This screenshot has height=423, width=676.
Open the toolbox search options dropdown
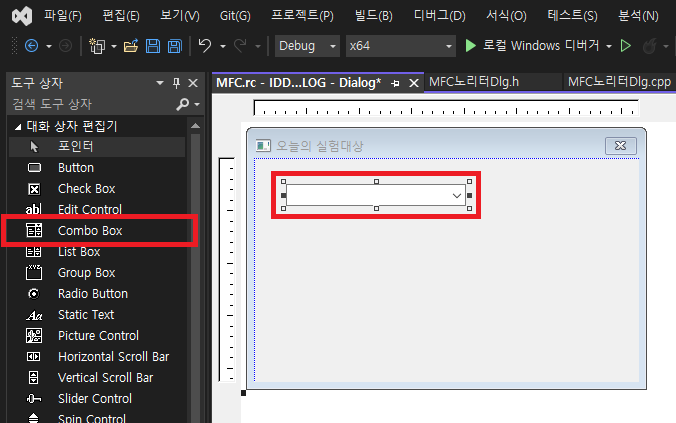coord(197,104)
